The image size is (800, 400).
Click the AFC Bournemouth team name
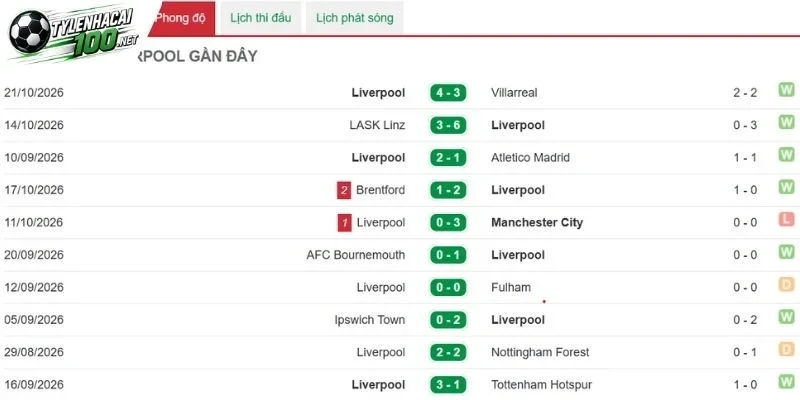coord(356,255)
